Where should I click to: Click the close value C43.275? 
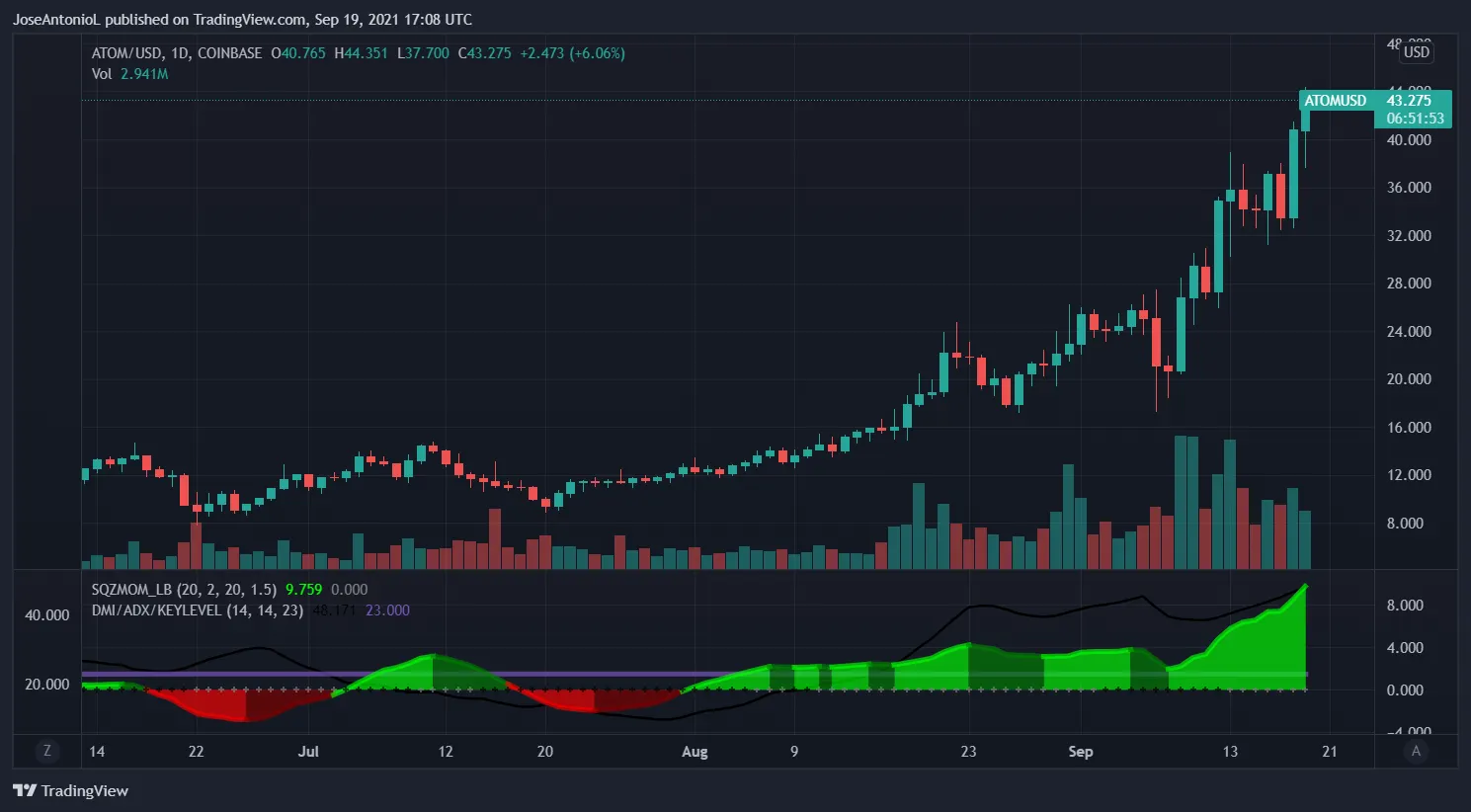click(485, 53)
